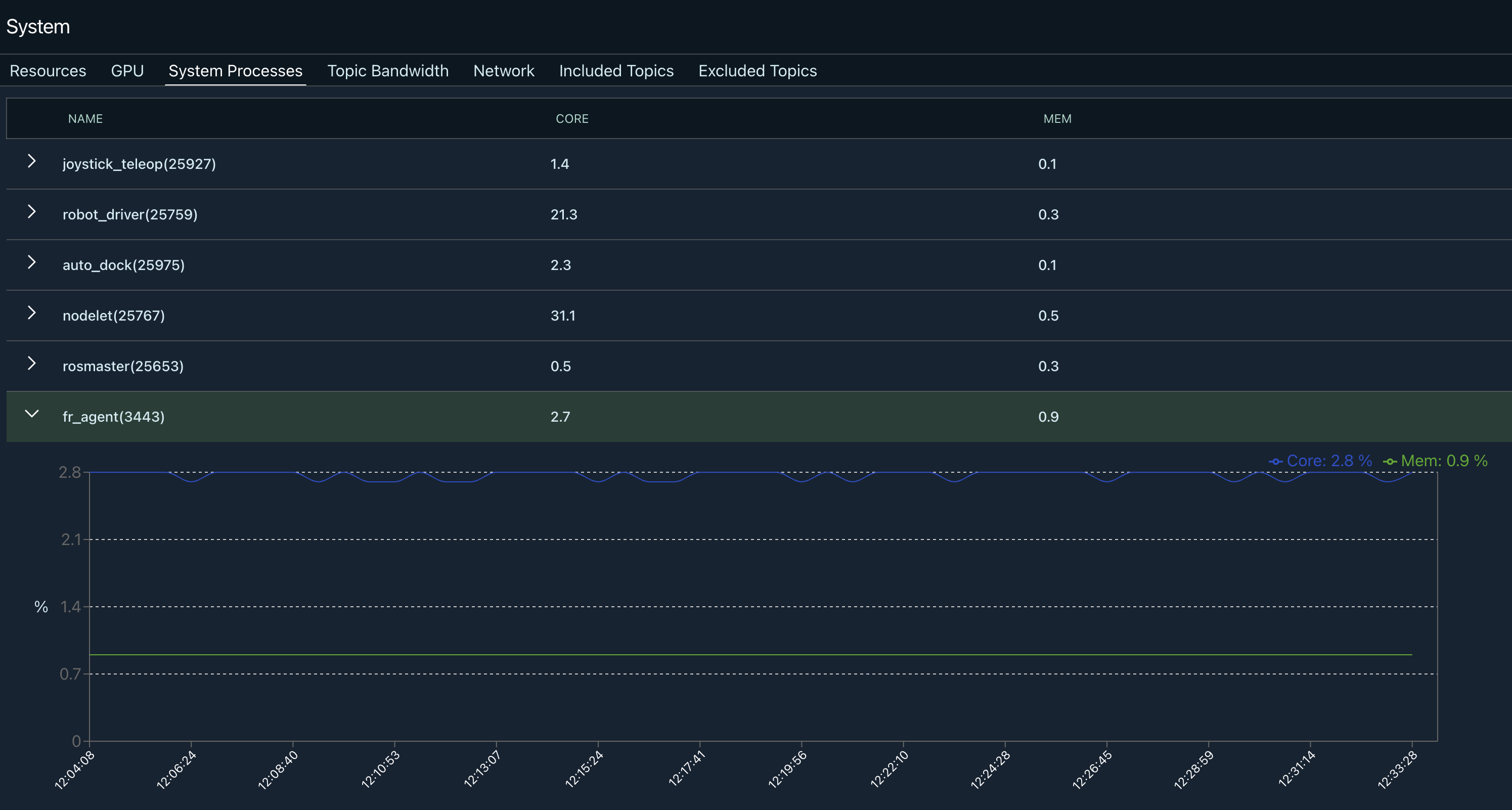Click auto_dock core value 2.3
Image resolution: width=1512 pixels, height=810 pixels.
click(560, 265)
